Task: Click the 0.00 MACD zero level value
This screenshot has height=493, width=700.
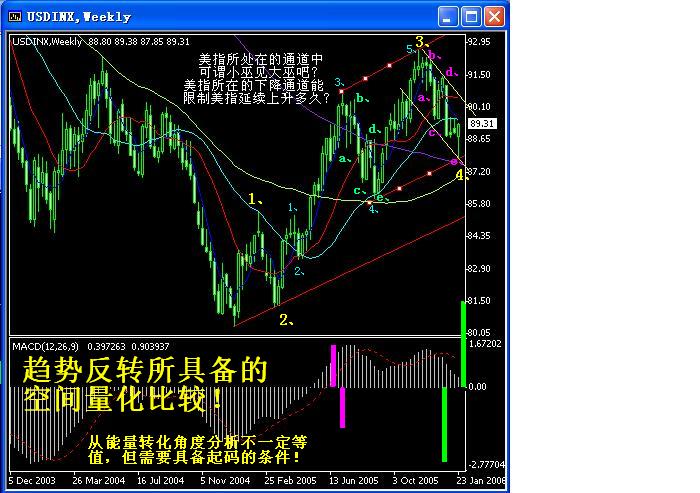Action: click(x=477, y=387)
